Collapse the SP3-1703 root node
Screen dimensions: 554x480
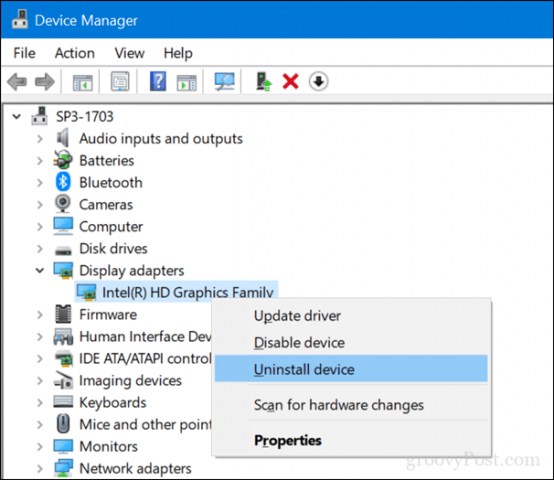point(17,117)
